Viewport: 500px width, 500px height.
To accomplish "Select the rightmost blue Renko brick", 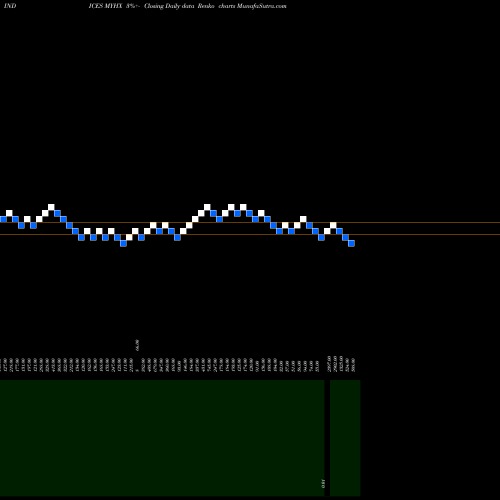I will pyautogui.click(x=351, y=244).
